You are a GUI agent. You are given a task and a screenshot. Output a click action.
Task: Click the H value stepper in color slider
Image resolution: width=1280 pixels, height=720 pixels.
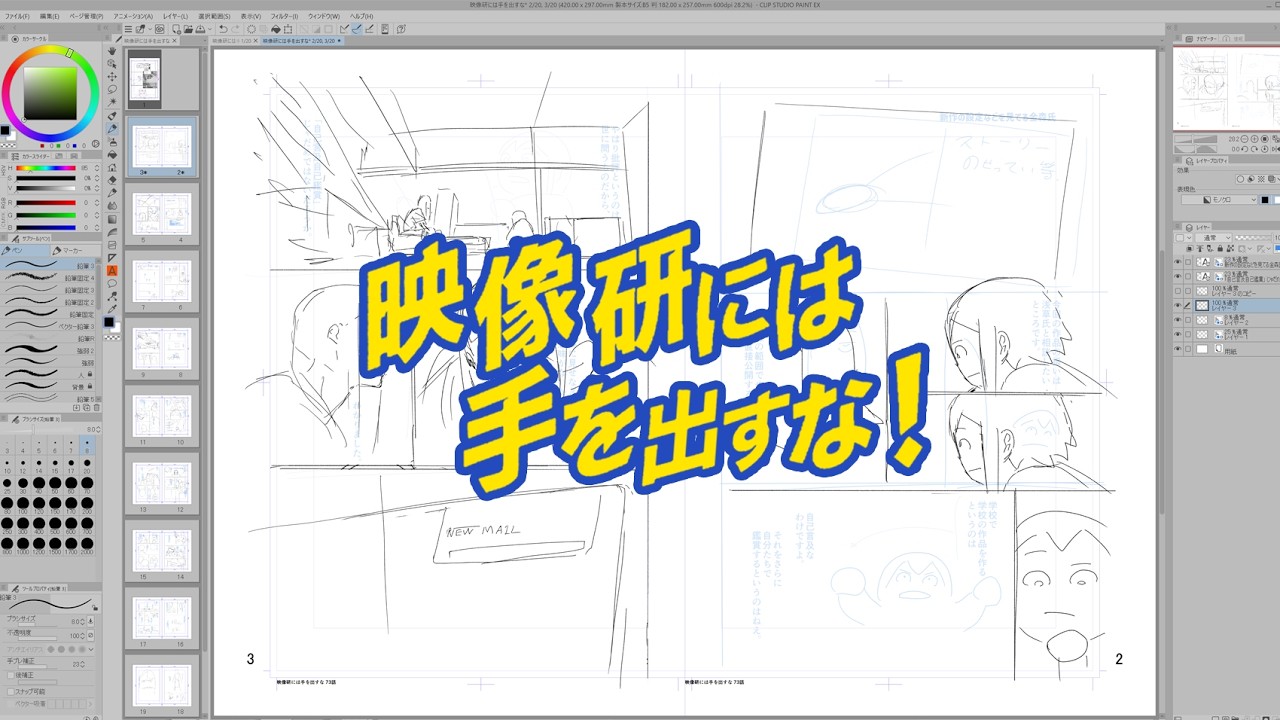pos(97,168)
